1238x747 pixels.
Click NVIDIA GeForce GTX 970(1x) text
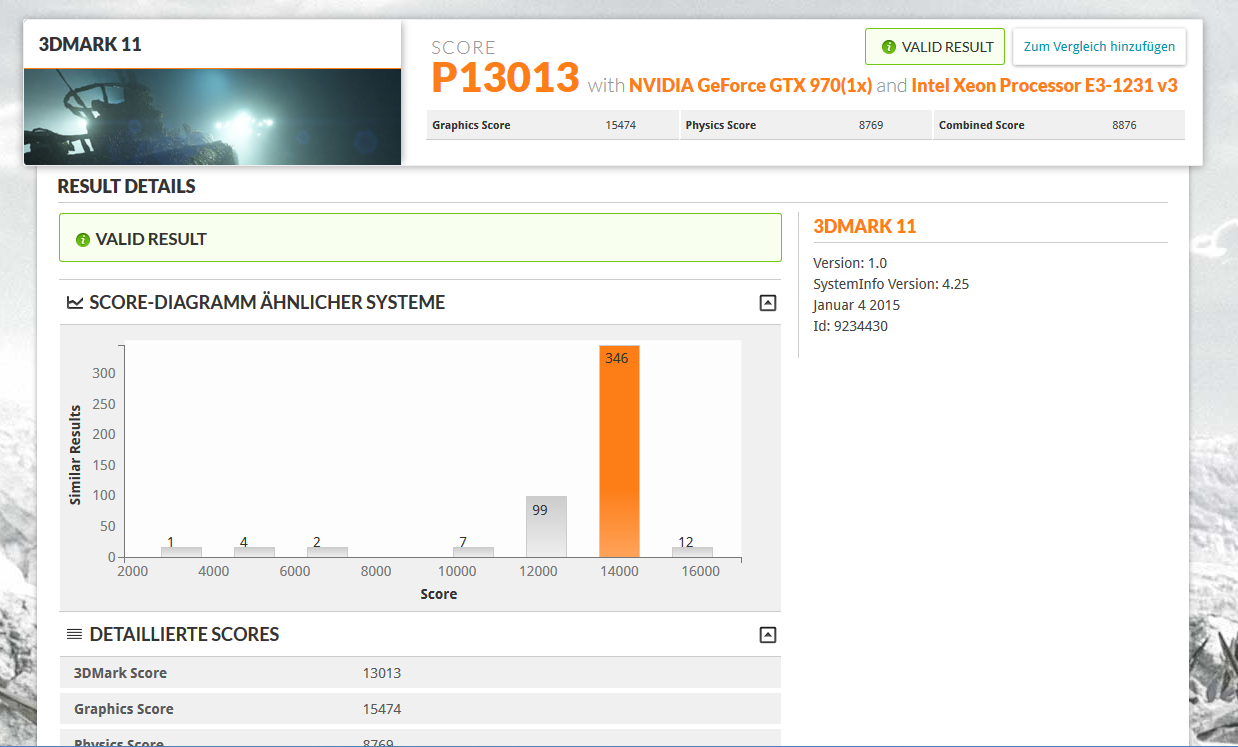751,86
